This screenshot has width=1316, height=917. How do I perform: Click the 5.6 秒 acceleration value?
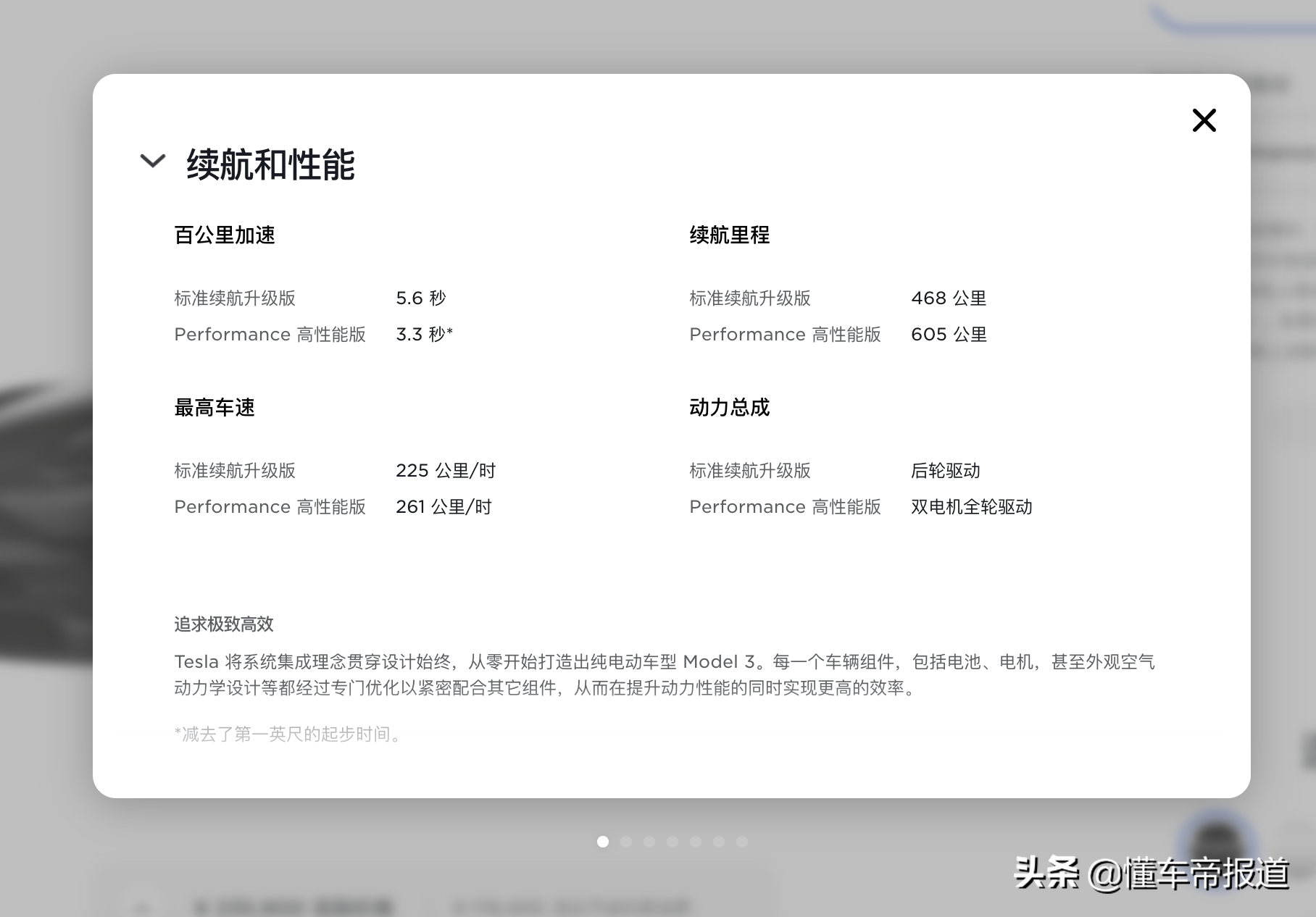(x=421, y=298)
